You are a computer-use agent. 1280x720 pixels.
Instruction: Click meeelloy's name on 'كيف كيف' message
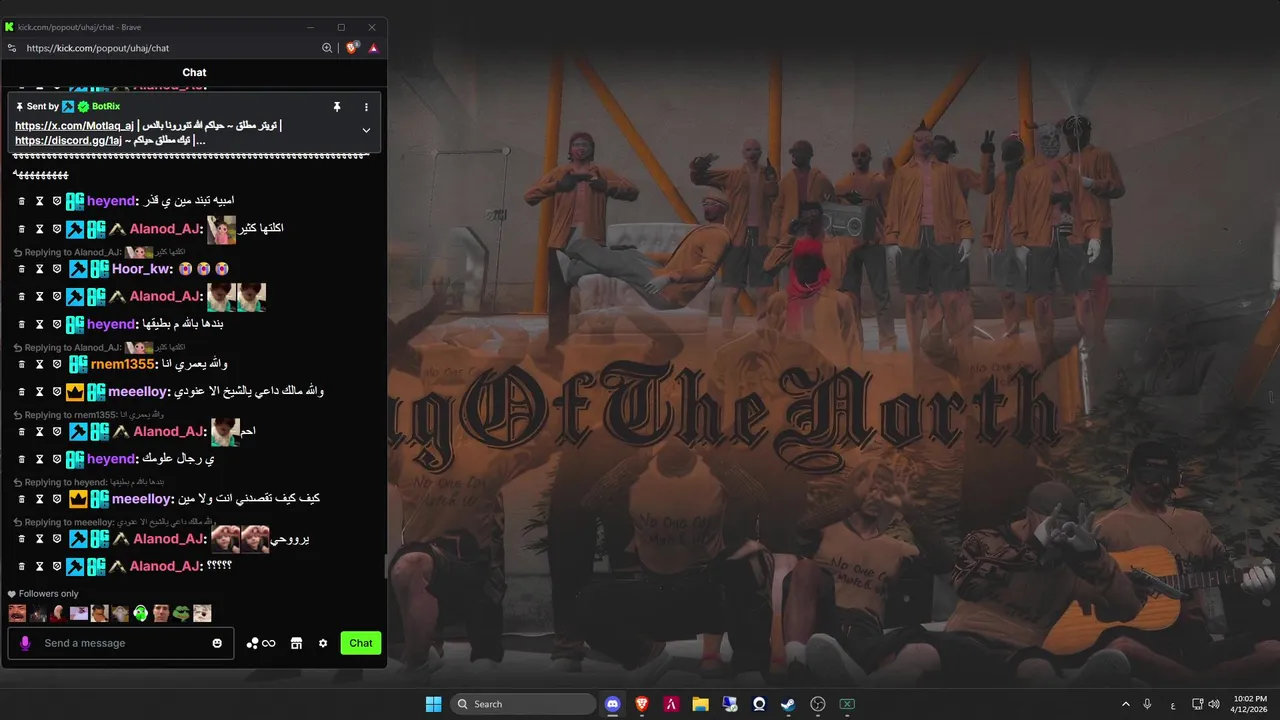(142, 499)
